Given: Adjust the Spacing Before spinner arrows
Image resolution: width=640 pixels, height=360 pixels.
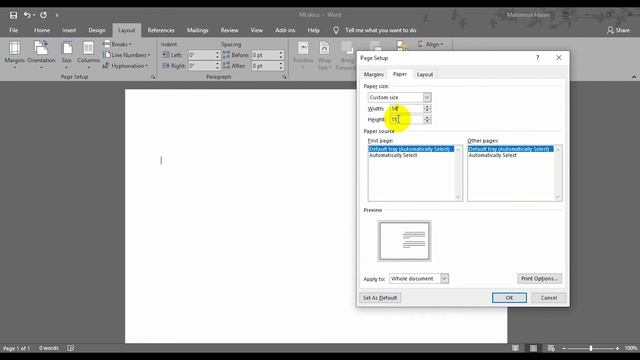Looking at the screenshot, I should point(281,55).
